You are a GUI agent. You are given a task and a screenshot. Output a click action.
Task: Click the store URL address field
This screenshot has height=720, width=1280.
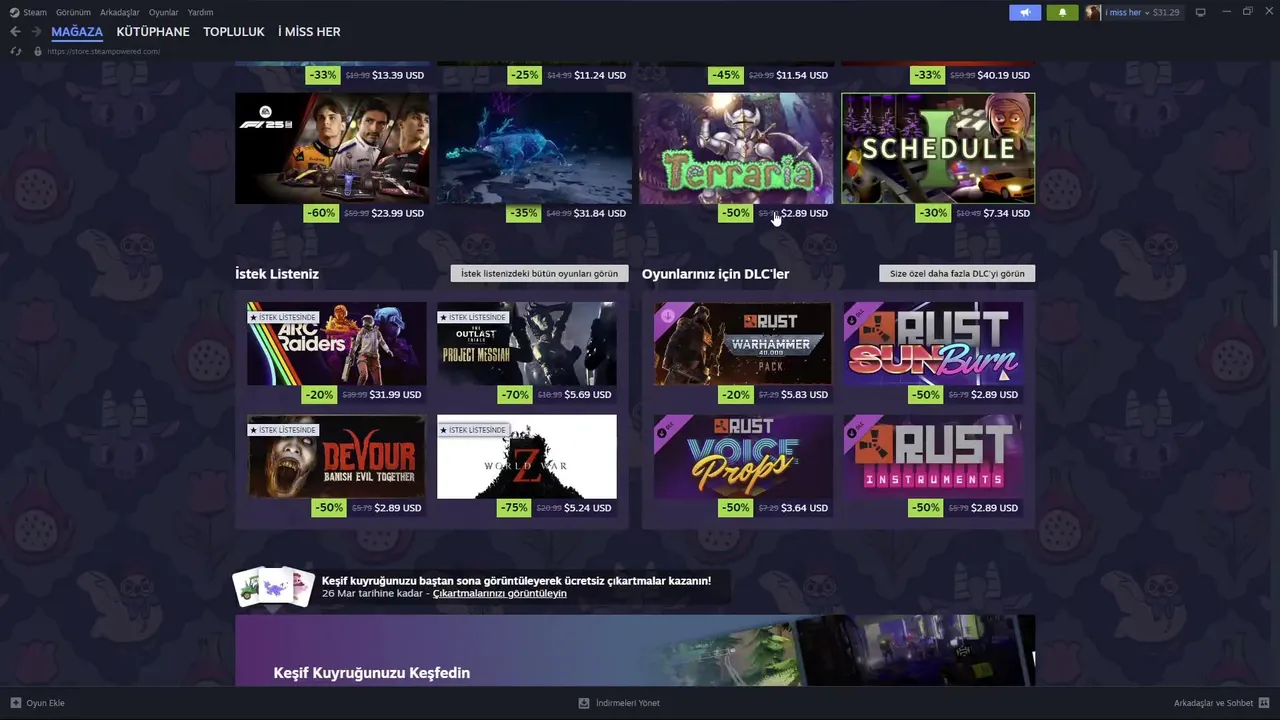(x=104, y=51)
